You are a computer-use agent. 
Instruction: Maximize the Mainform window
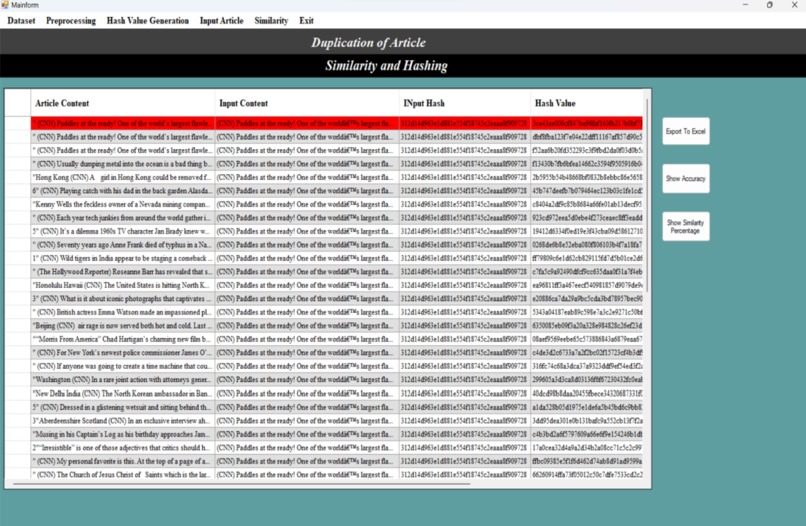click(770, 5)
